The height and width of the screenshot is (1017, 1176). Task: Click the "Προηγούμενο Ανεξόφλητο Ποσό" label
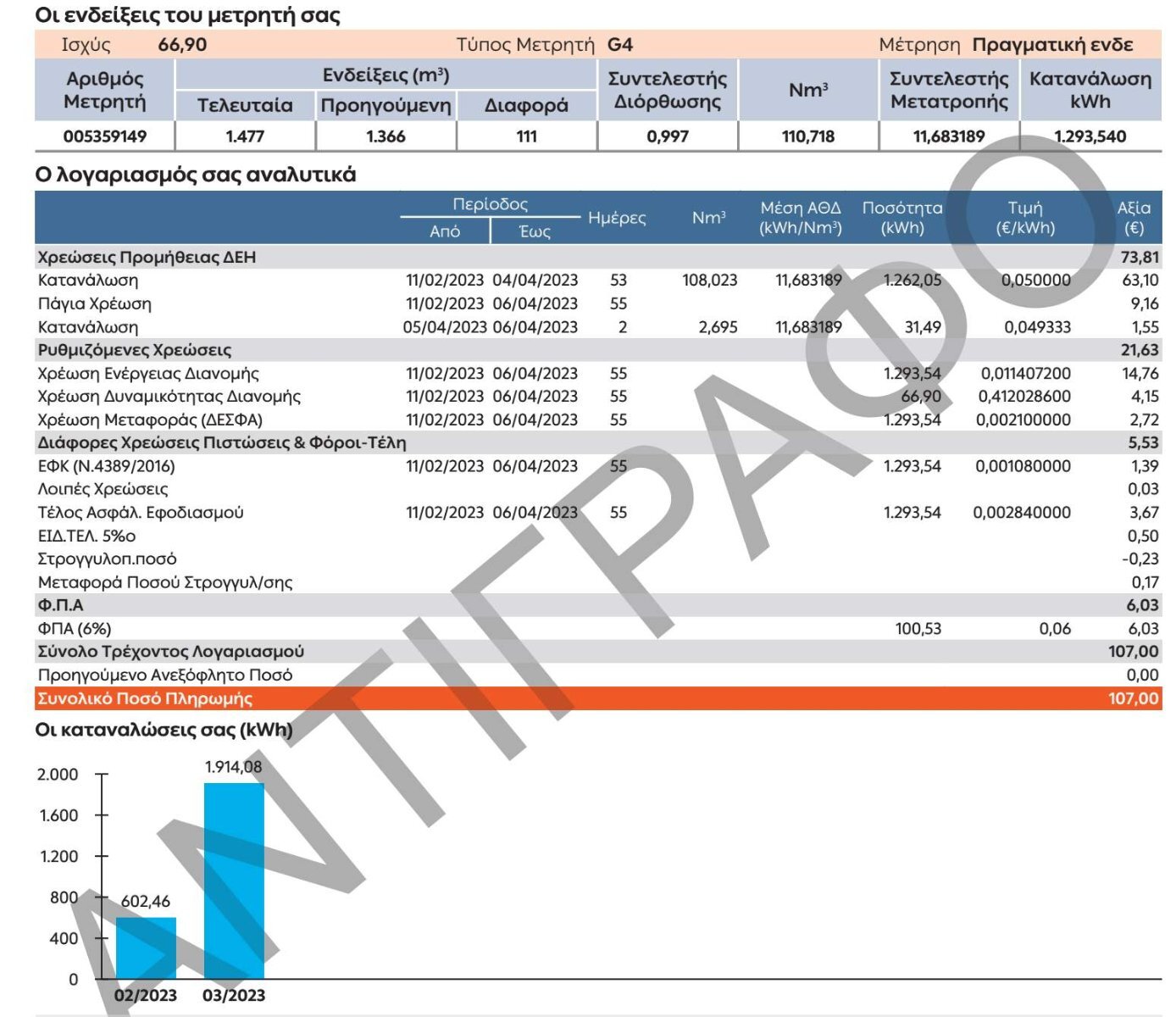tap(165, 675)
